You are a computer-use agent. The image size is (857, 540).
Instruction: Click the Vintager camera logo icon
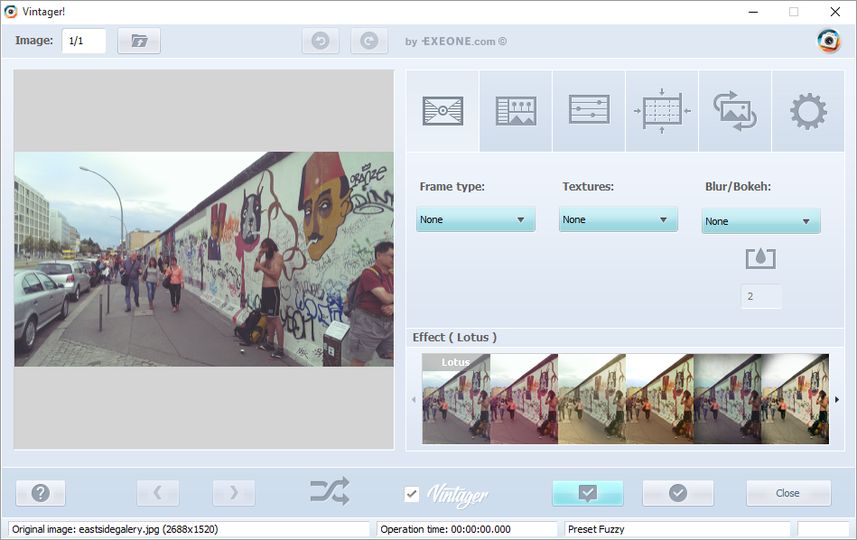click(x=829, y=41)
